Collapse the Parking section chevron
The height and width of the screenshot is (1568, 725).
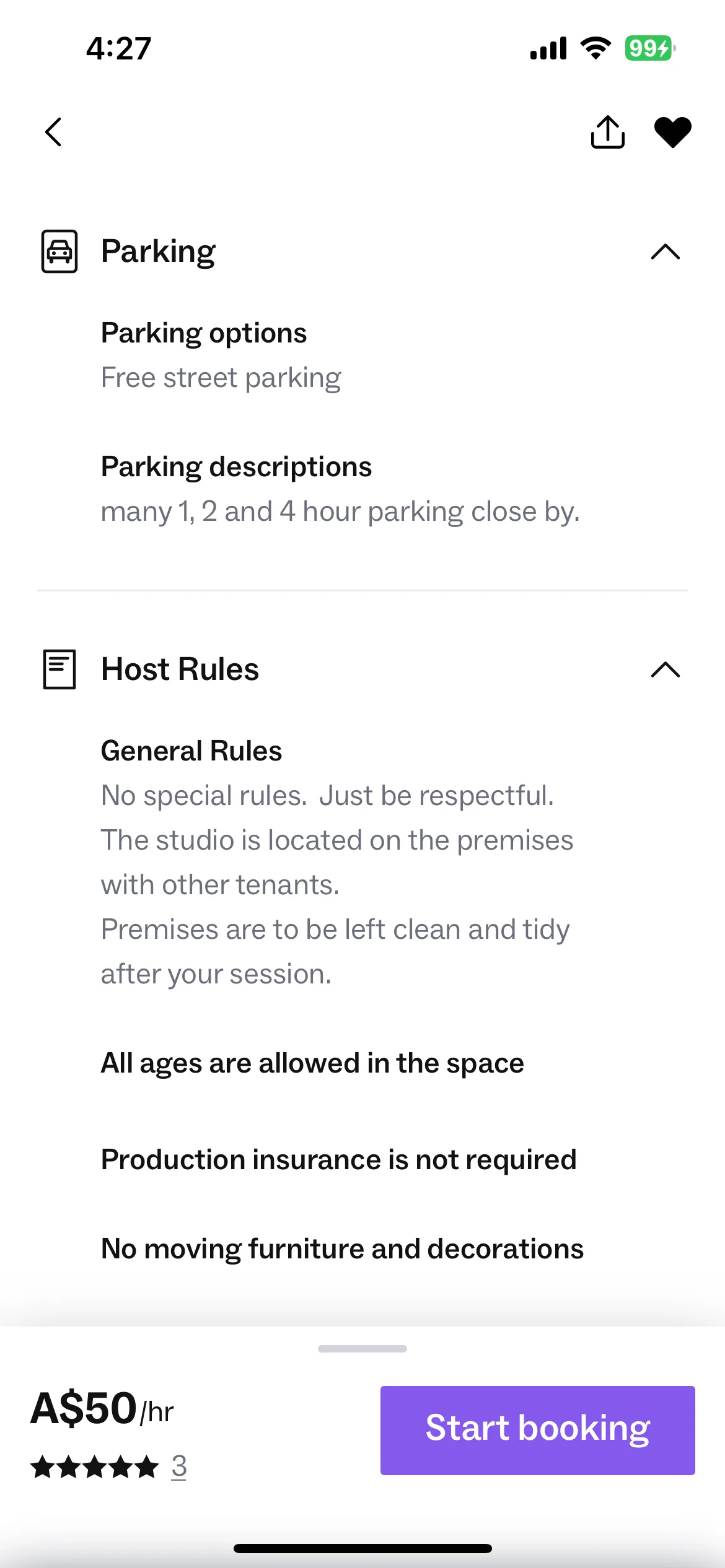(x=666, y=251)
